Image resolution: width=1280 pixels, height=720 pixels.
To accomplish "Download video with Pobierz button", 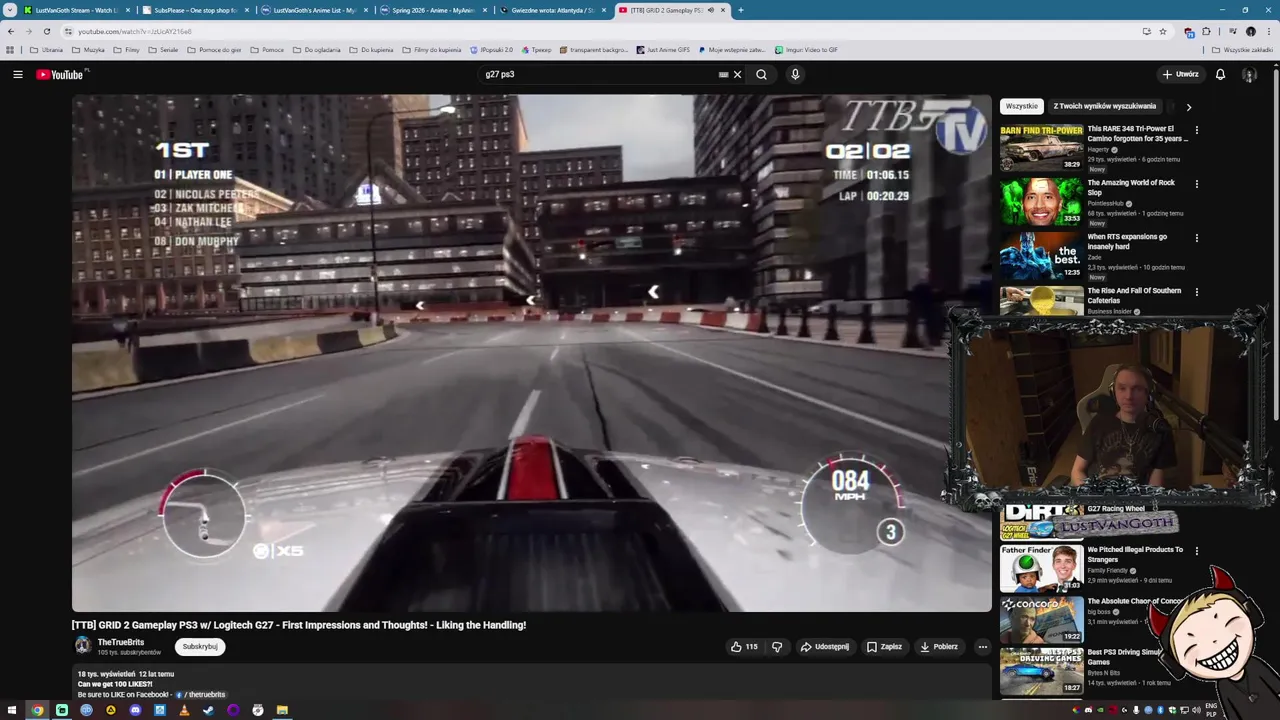I will coord(939,647).
